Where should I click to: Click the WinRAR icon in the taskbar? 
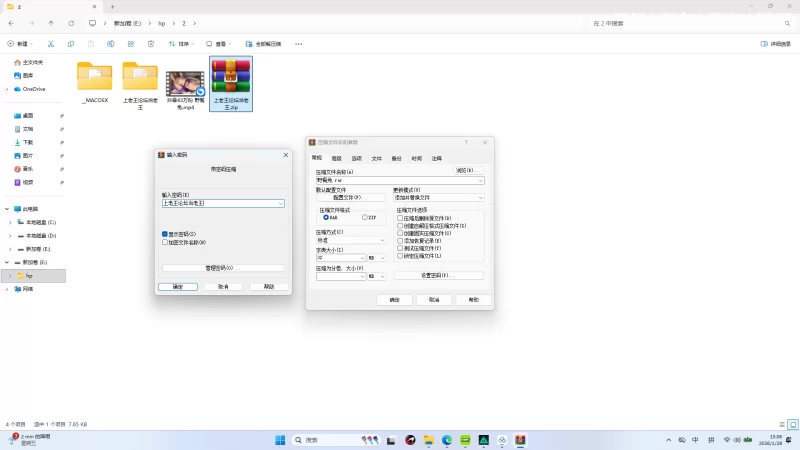coord(520,440)
